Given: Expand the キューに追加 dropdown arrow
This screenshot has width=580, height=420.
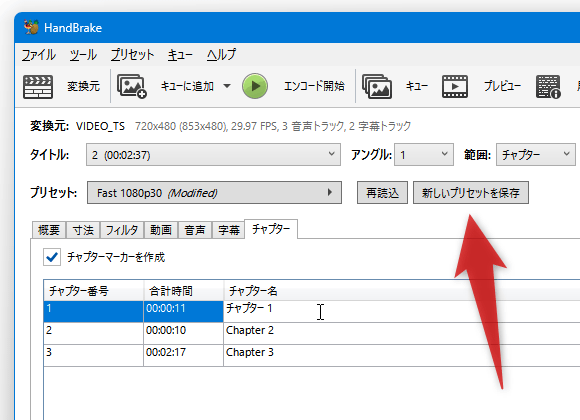Looking at the screenshot, I should tap(227, 86).
